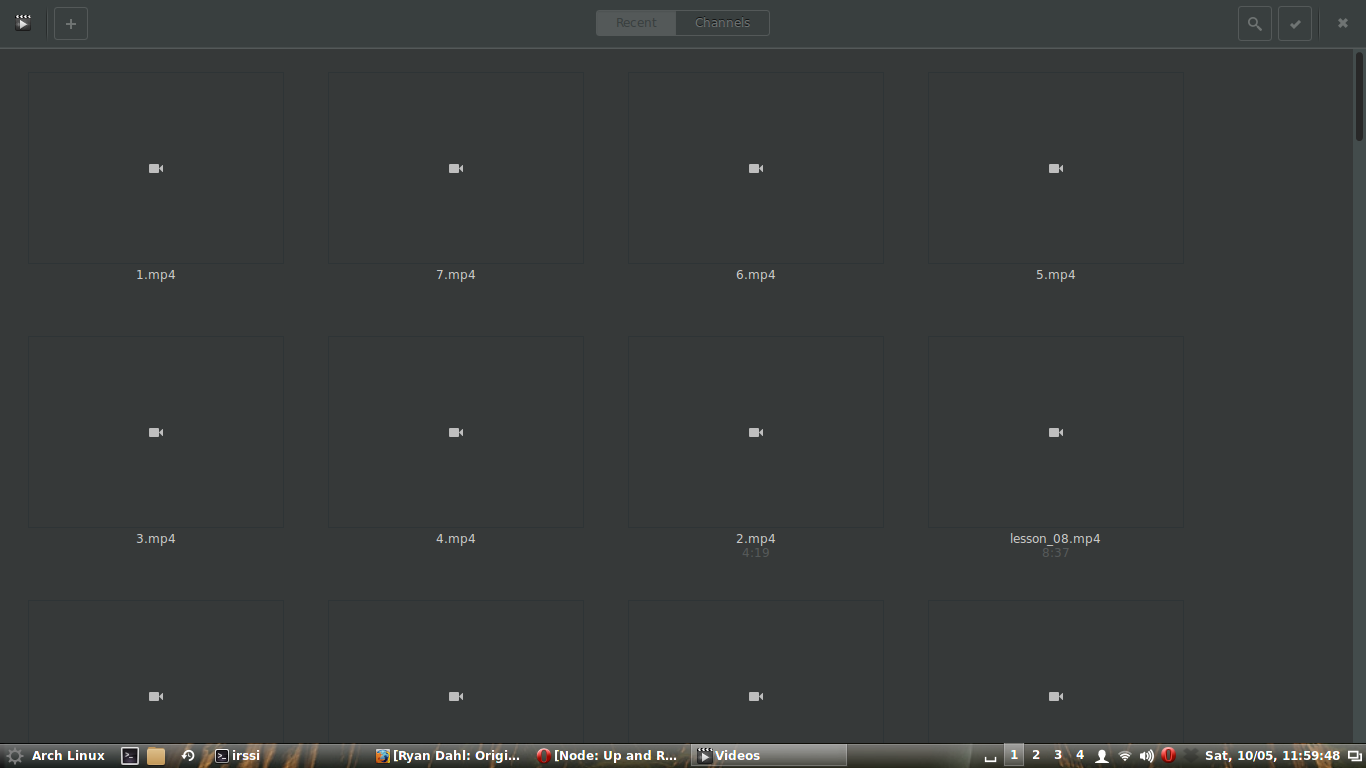Click the Videos clapperboard app icon
Screen dimensions: 1366x768
click(x=23, y=23)
